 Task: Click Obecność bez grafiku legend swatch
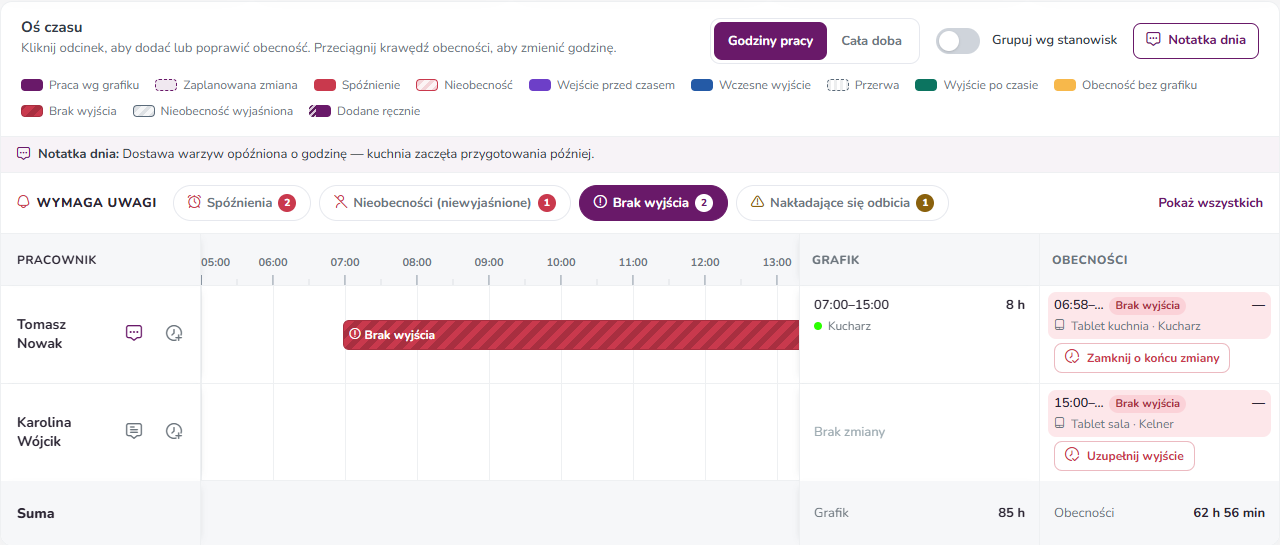(x=1064, y=86)
